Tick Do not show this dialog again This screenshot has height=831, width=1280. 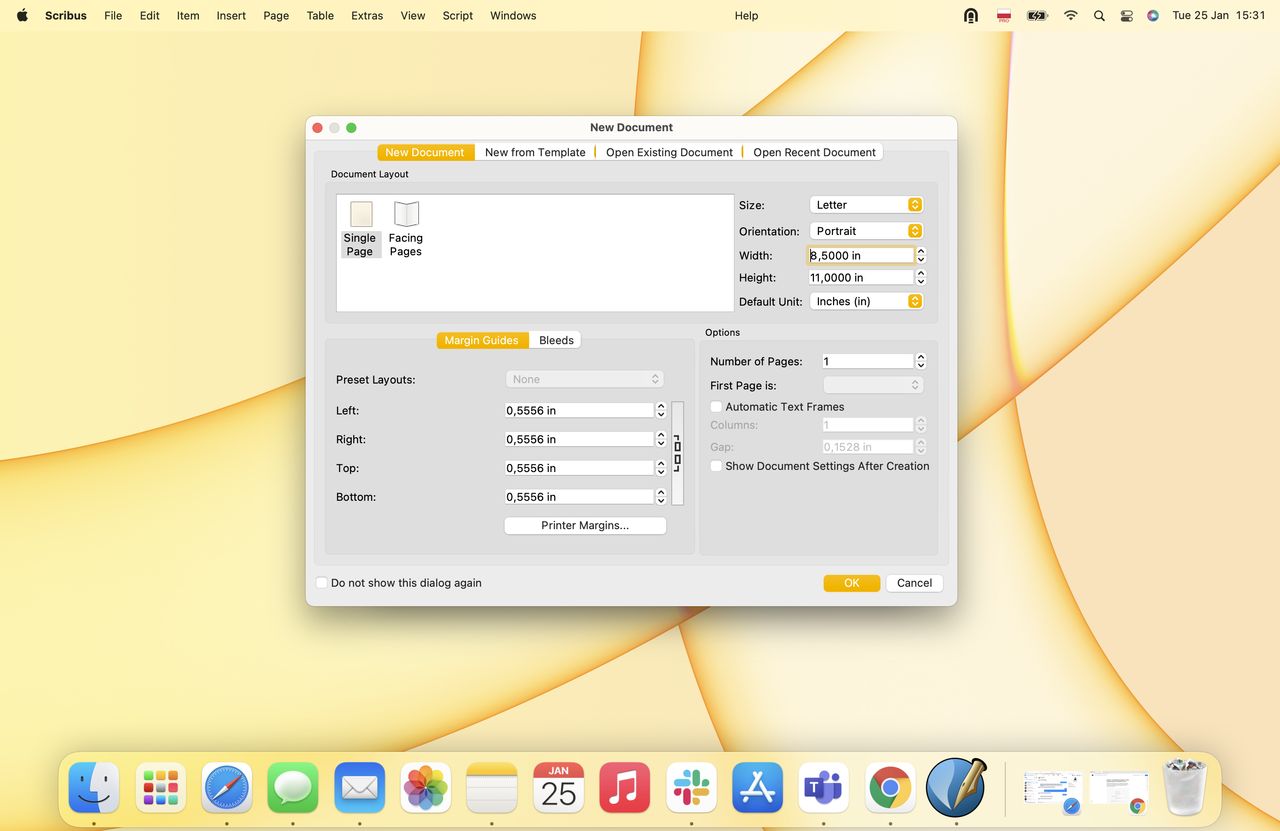pos(321,583)
